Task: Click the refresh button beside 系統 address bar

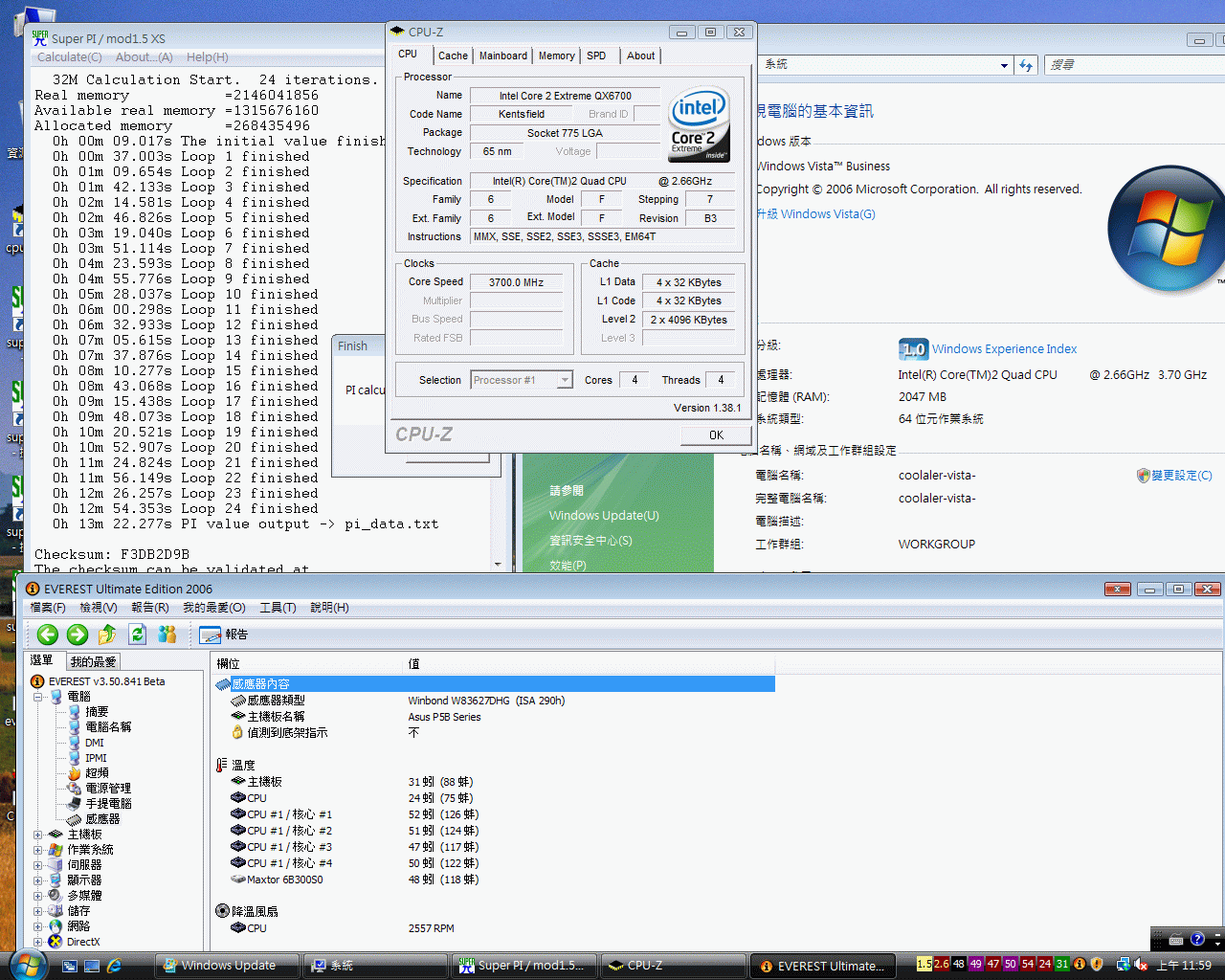Action: click(x=1026, y=65)
